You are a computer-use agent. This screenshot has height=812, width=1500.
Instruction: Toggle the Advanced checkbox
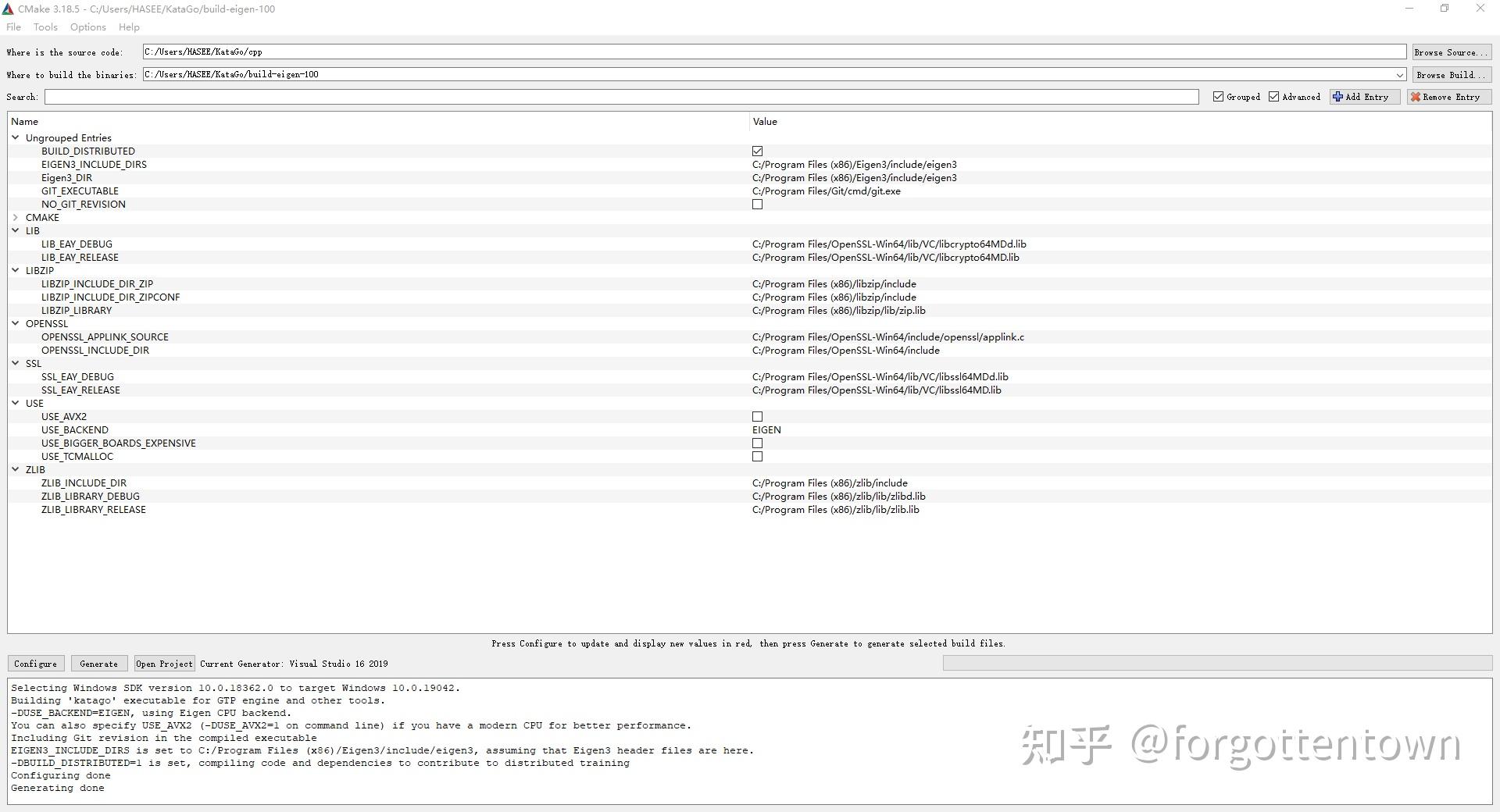click(x=1273, y=97)
